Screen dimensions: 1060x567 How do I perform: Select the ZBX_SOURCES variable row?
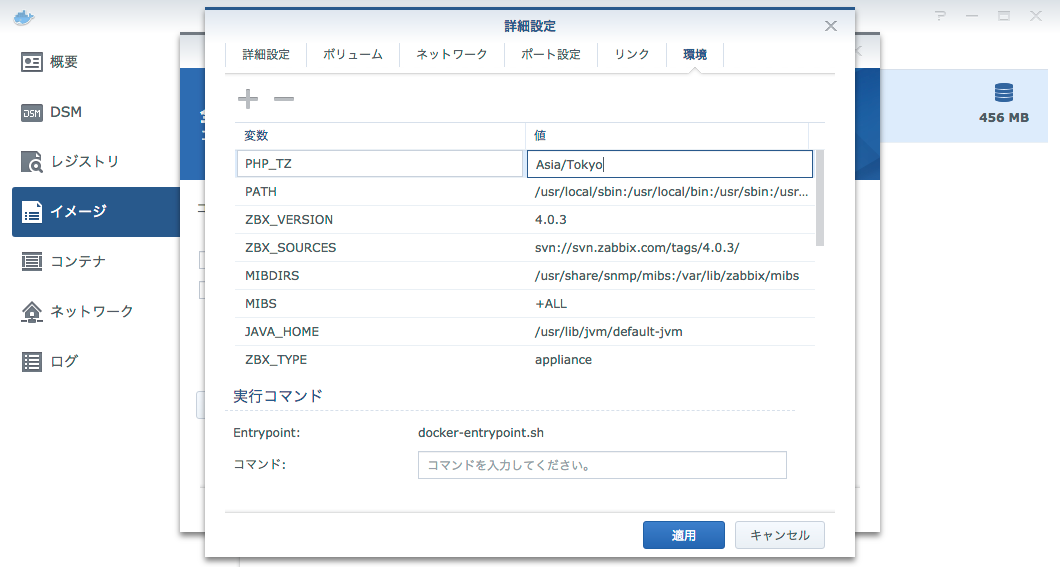point(525,248)
